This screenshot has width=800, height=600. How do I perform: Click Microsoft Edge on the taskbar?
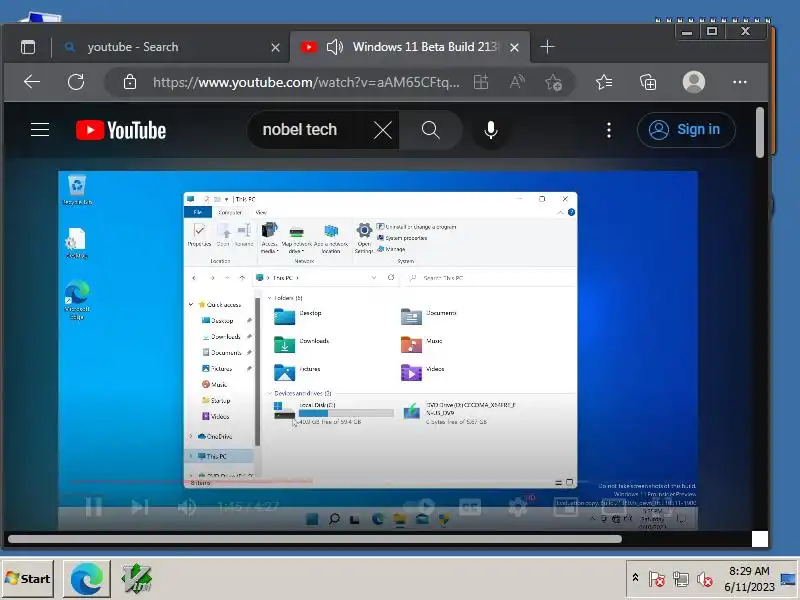(x=87, y=579)
